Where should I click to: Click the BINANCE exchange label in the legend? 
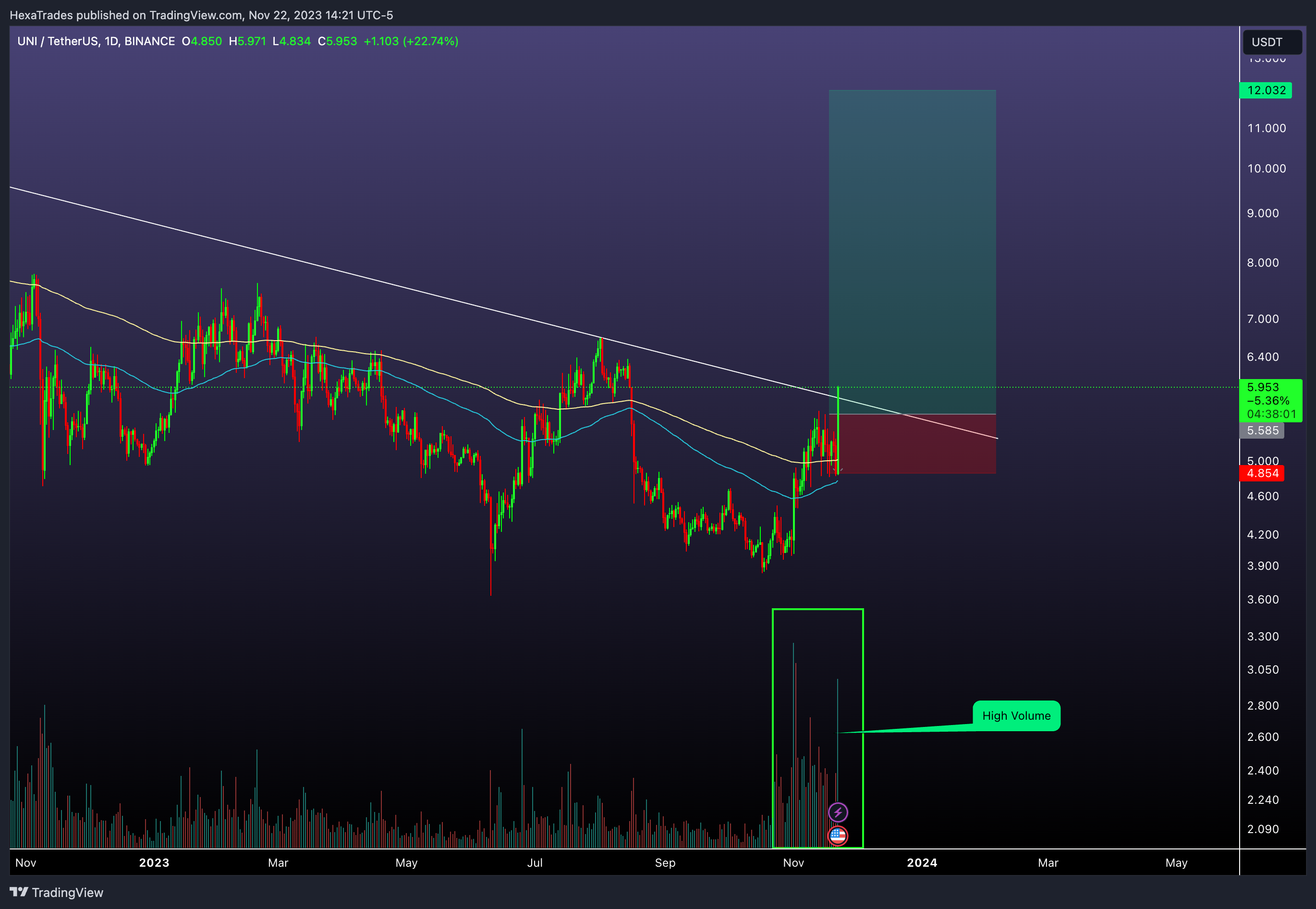(150, 41)
